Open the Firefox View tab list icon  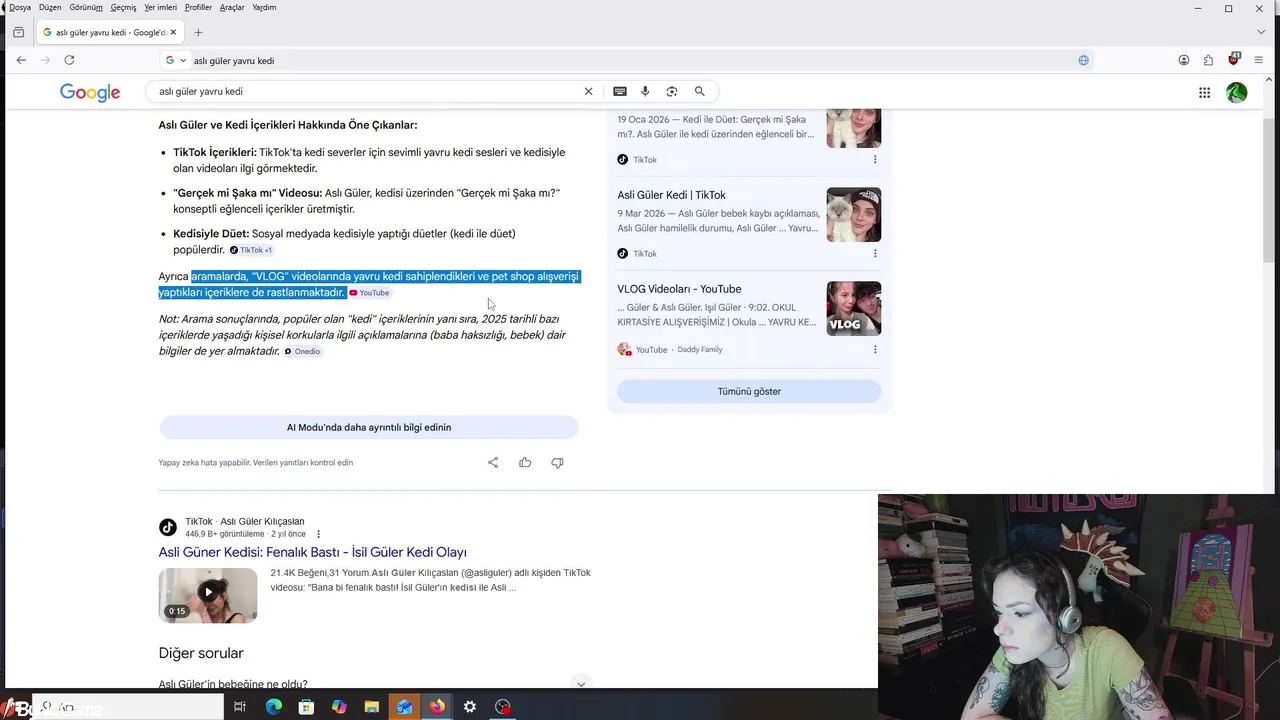click(18, 32)
